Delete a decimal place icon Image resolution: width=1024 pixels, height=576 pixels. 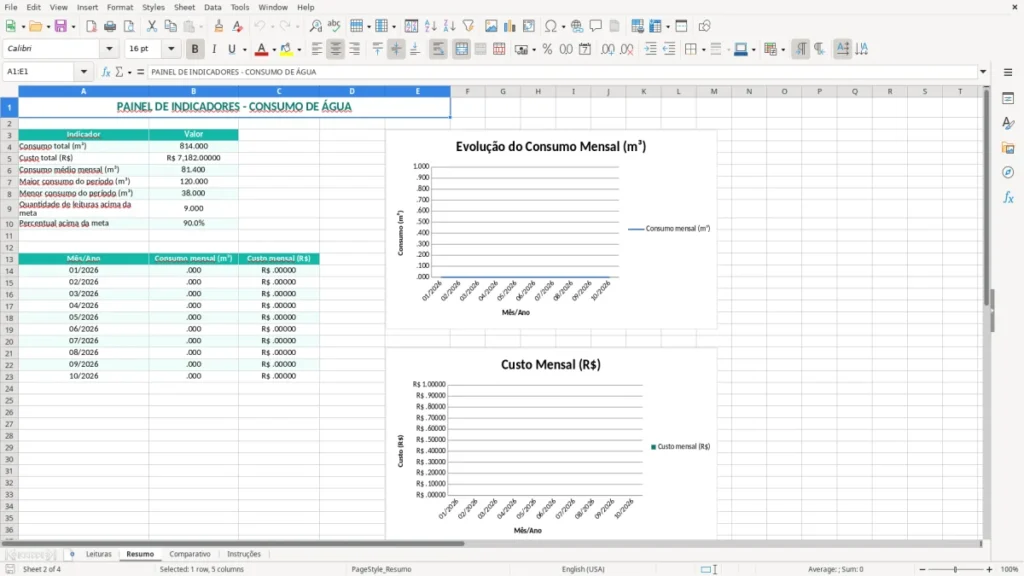627,49
